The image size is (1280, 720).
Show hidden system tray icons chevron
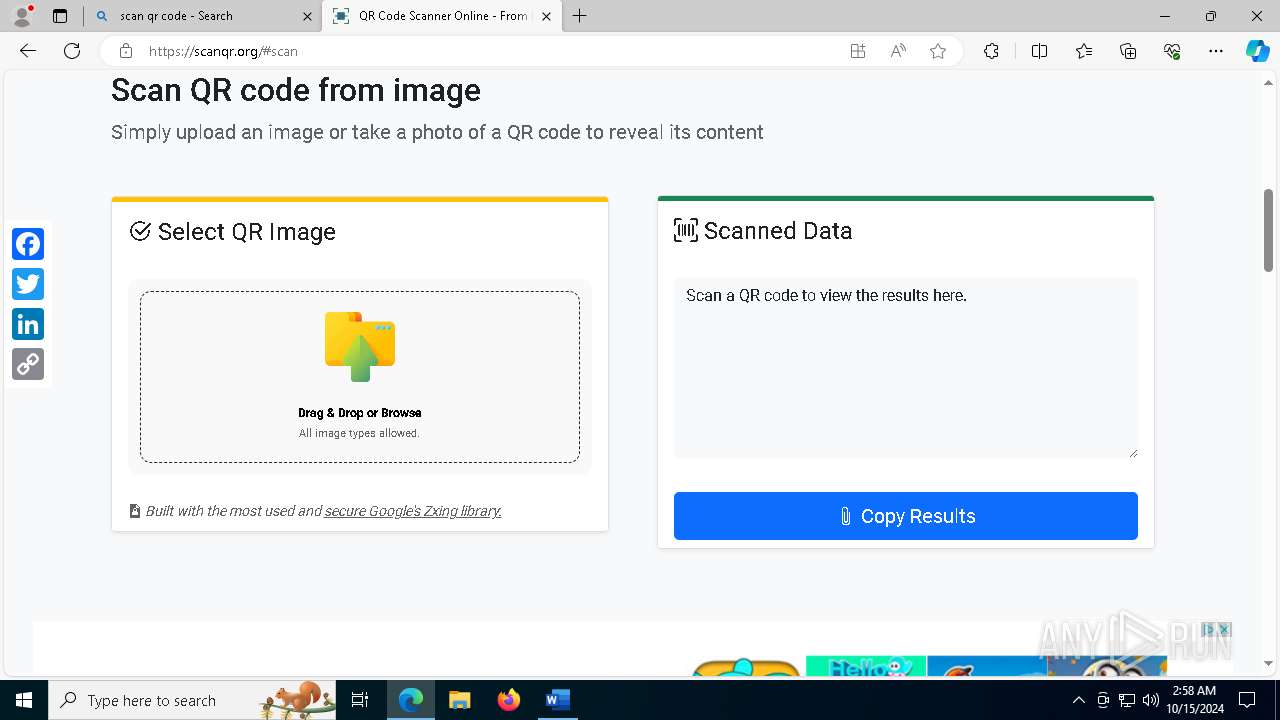(x=1078, y=700)
